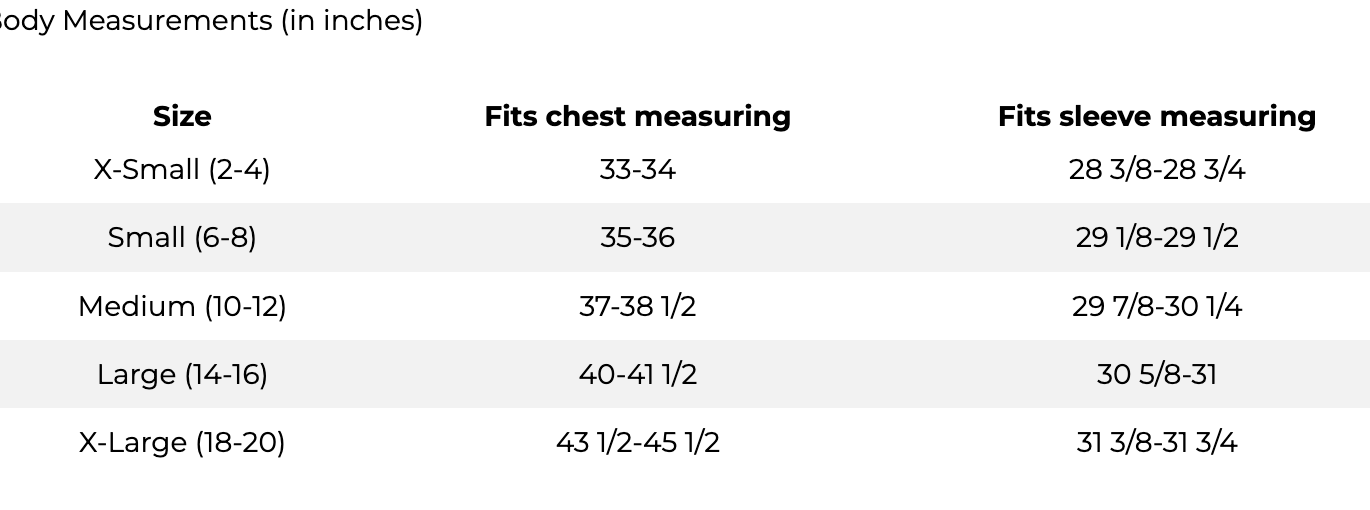Screen dimensions: 1370x510
Task: Click chest value 35-36
Action: 638,238
